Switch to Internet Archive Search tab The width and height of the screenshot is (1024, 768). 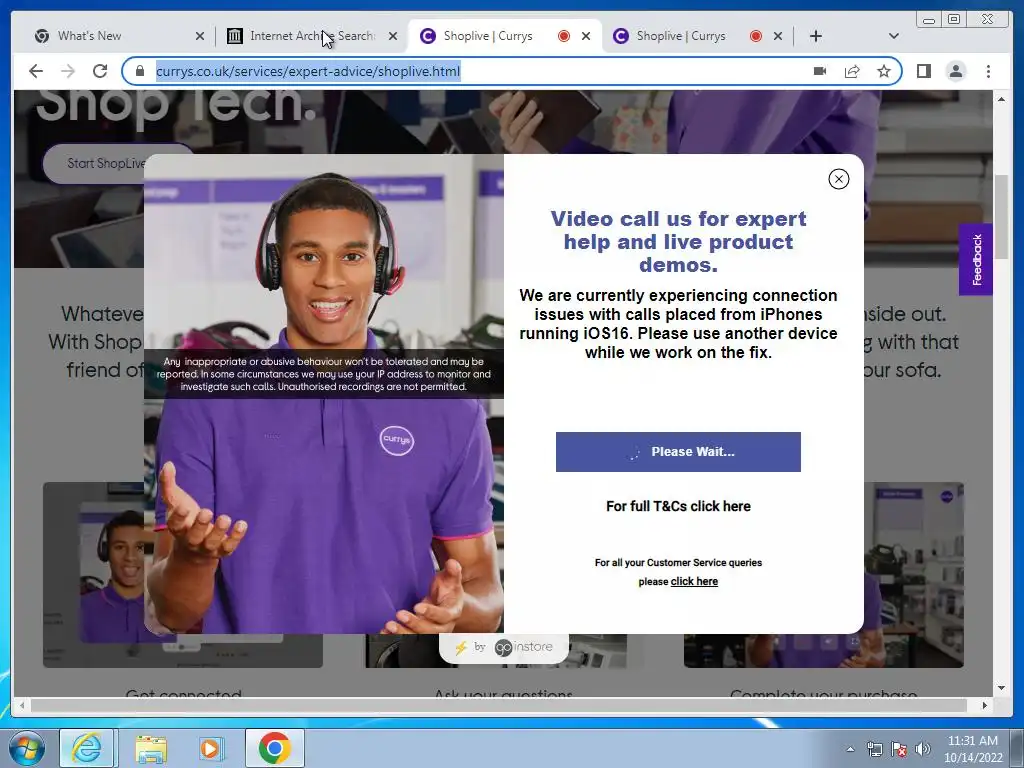(312, 36)
